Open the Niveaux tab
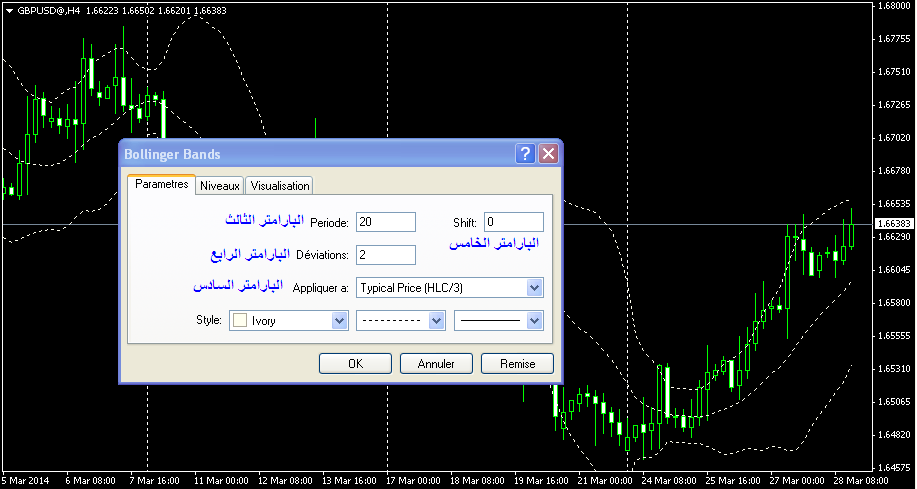The image size is (917, 489). 220,186
